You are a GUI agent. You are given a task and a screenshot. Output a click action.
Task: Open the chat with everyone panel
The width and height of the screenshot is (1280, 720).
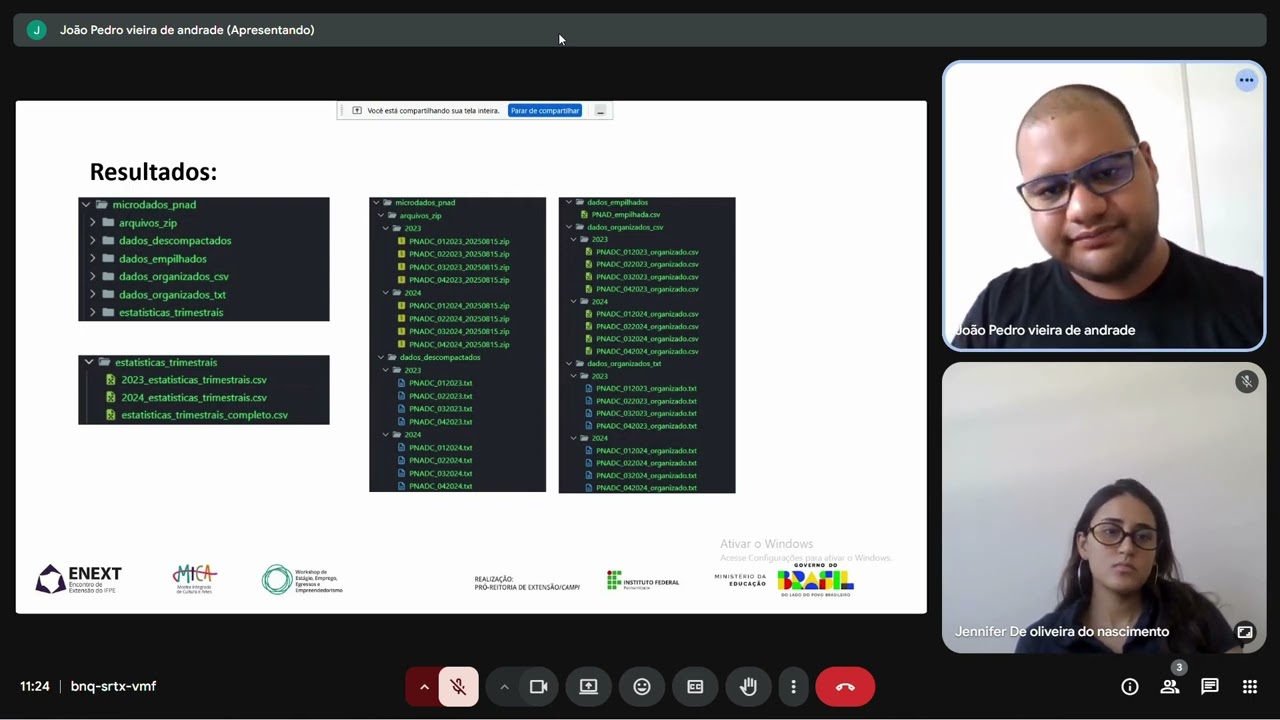[1210, 686]
